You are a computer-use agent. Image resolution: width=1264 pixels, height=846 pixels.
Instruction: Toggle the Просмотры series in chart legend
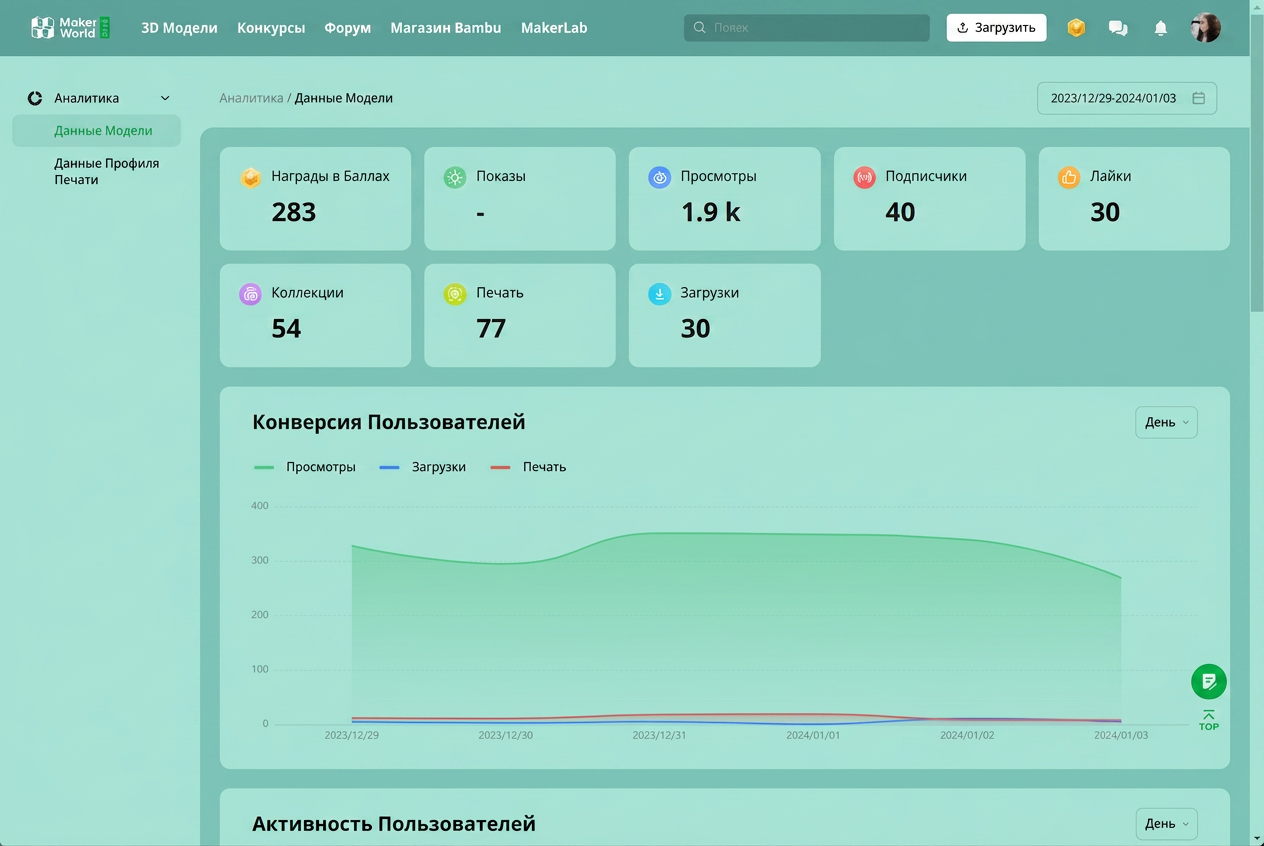click(x=305, y=467)
